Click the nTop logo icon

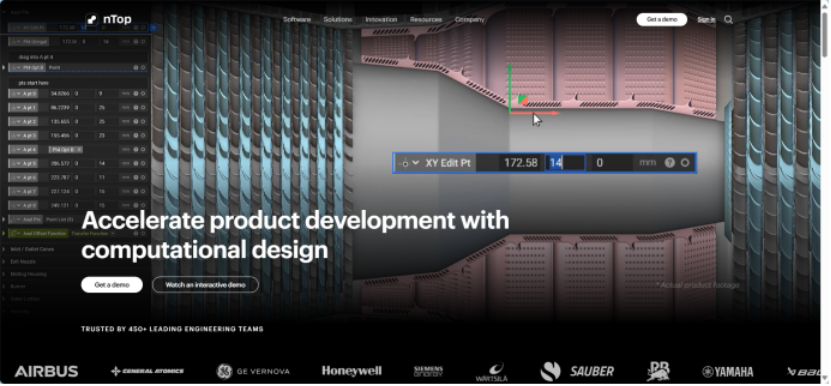click(92, 20)
